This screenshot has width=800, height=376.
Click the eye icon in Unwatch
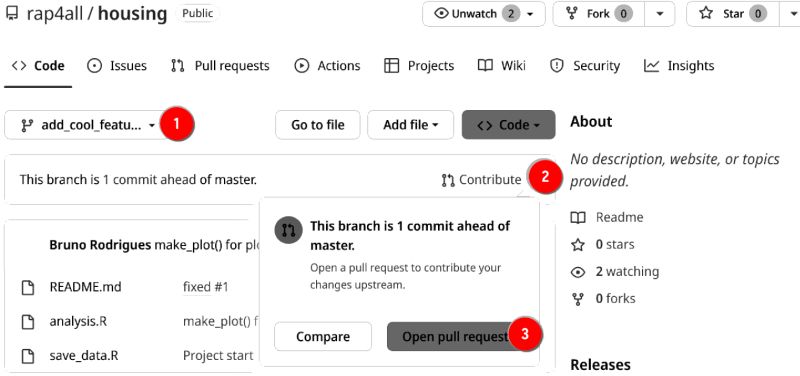[x=441, y=14]
